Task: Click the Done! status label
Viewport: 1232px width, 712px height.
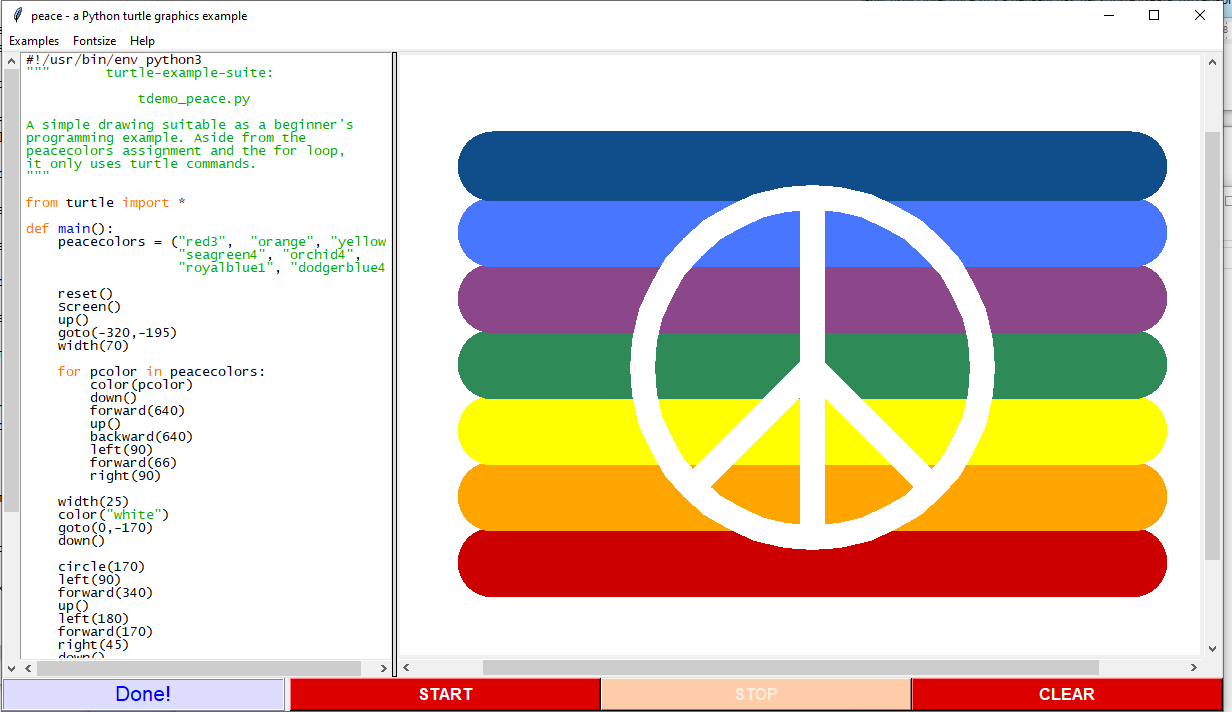Action: pos(143,694)
